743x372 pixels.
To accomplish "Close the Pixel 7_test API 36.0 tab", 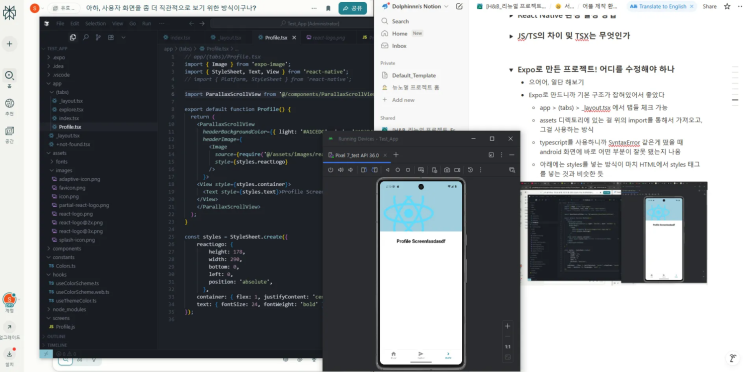I will [385, 155].
